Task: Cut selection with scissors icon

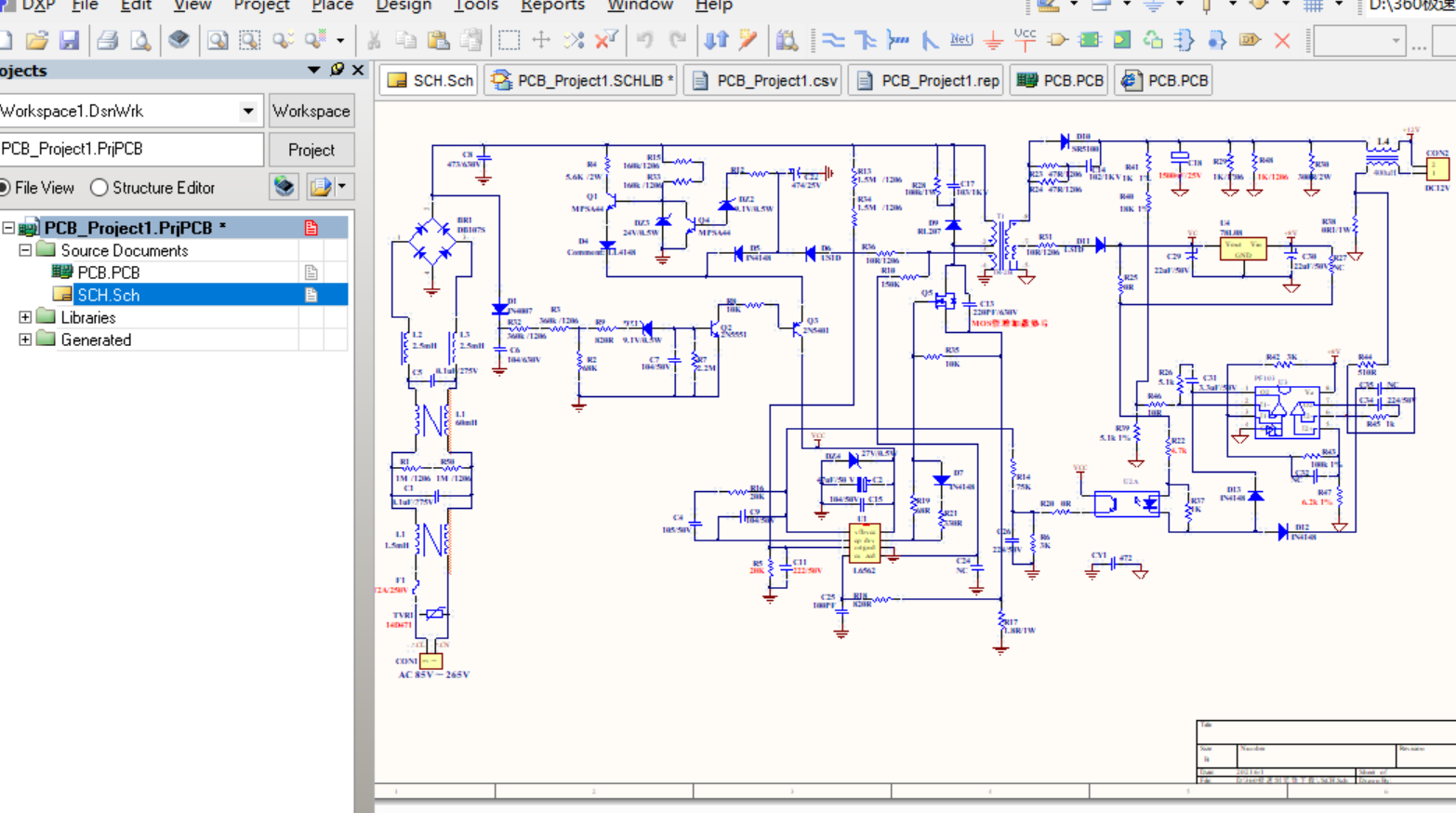Action: (374, 40)
